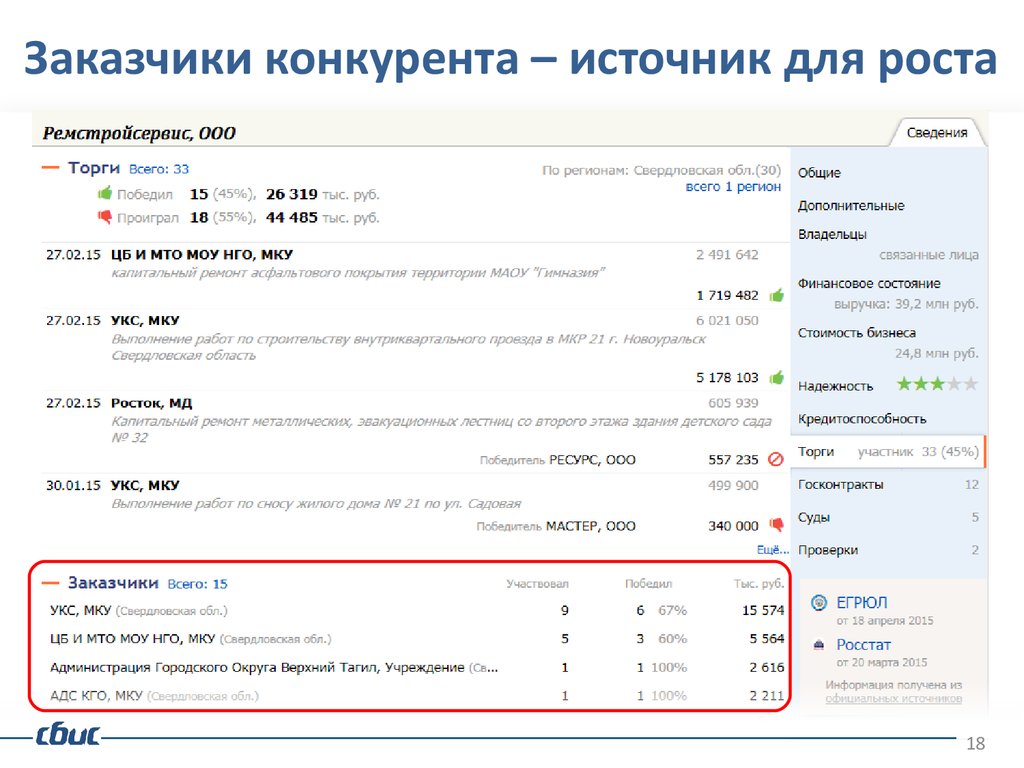Collapse the Заказчики section with the orange dash
1024x768 pixels.
tap(51, 582)
